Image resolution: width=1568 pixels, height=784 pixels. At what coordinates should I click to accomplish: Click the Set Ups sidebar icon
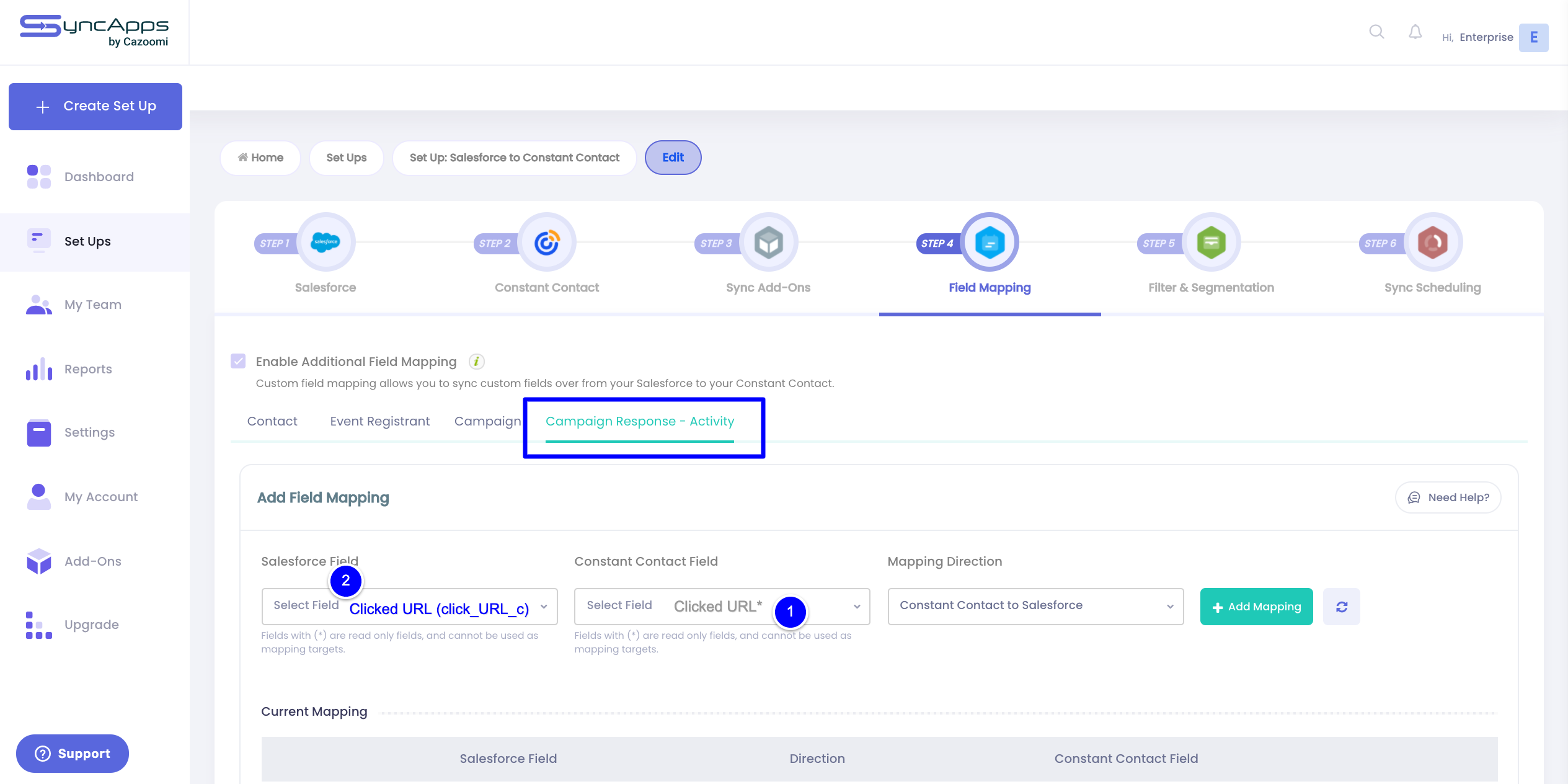pyautogui.click(x=38, y=241)
